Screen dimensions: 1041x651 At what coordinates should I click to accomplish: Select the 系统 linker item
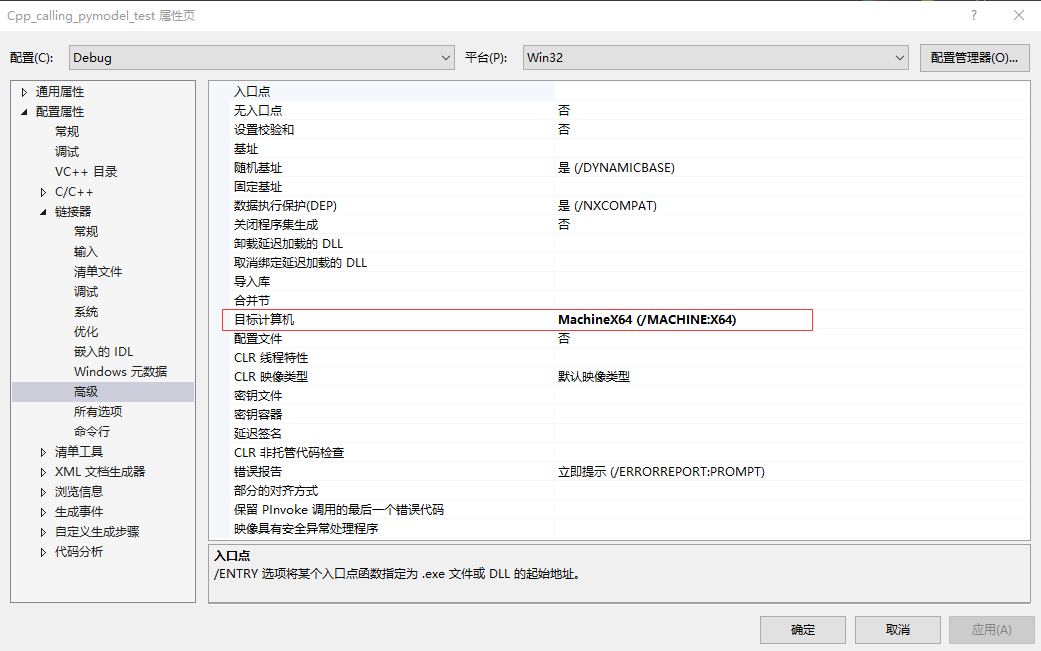[86, 311]
